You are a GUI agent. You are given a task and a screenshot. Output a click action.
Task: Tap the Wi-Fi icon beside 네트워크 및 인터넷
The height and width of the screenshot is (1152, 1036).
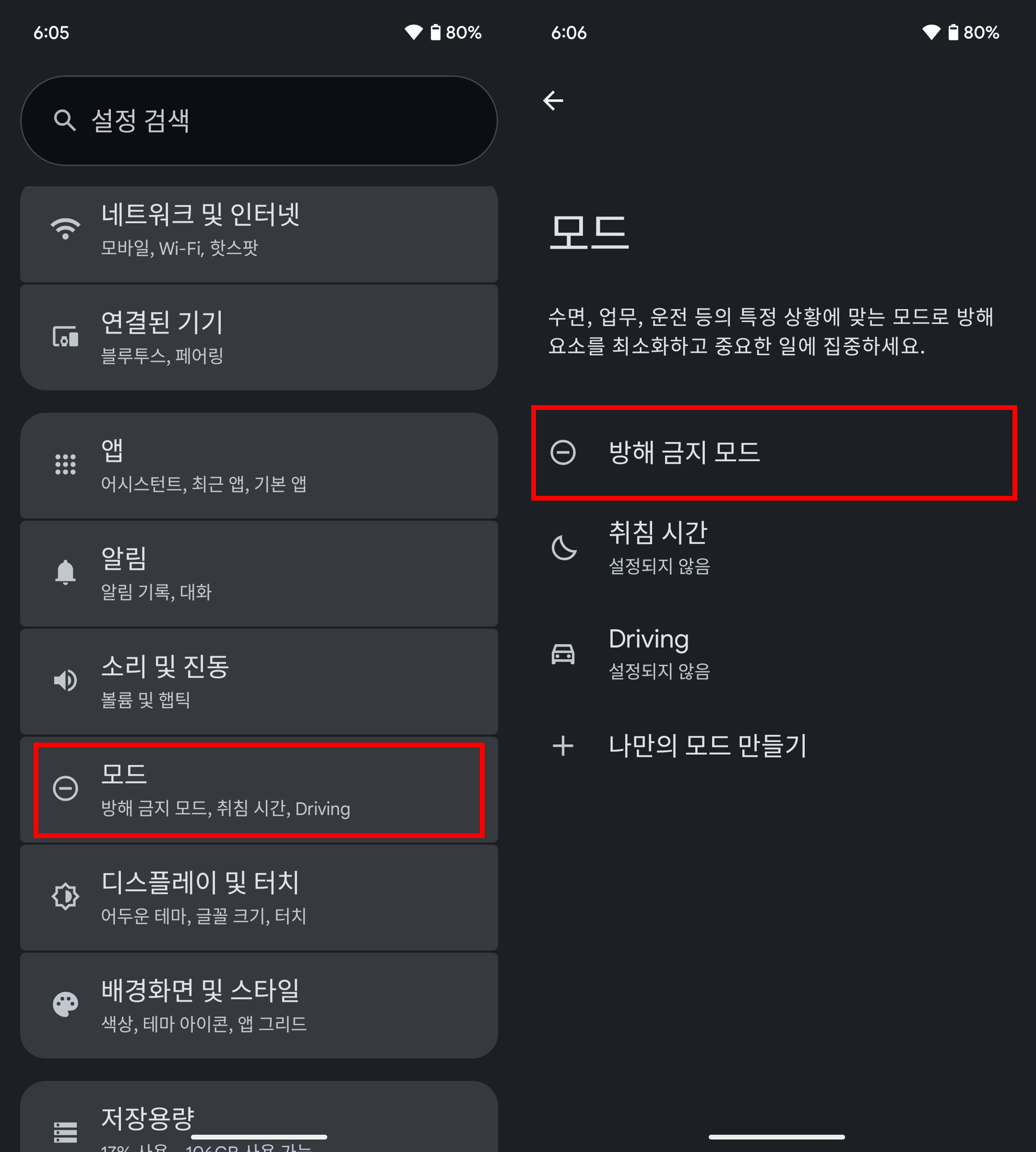point(65,228)
